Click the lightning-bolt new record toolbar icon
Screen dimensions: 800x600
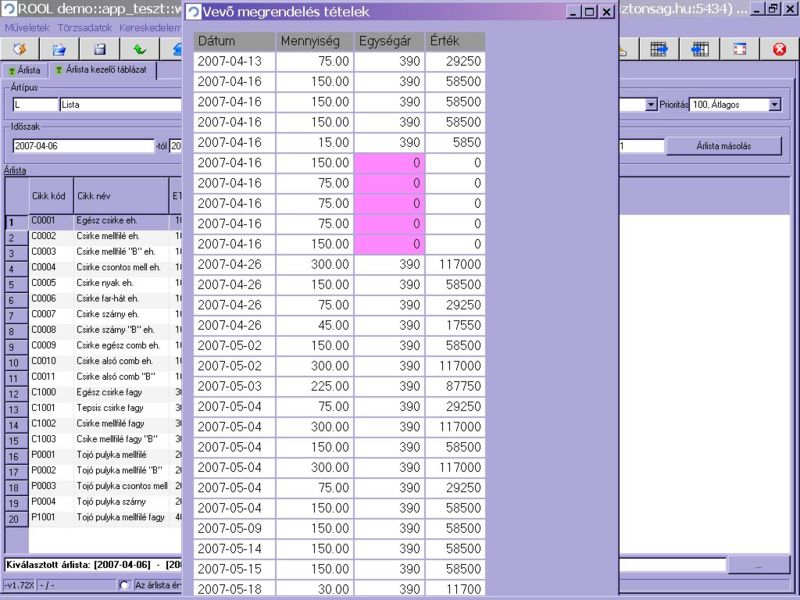coord(19,48)
